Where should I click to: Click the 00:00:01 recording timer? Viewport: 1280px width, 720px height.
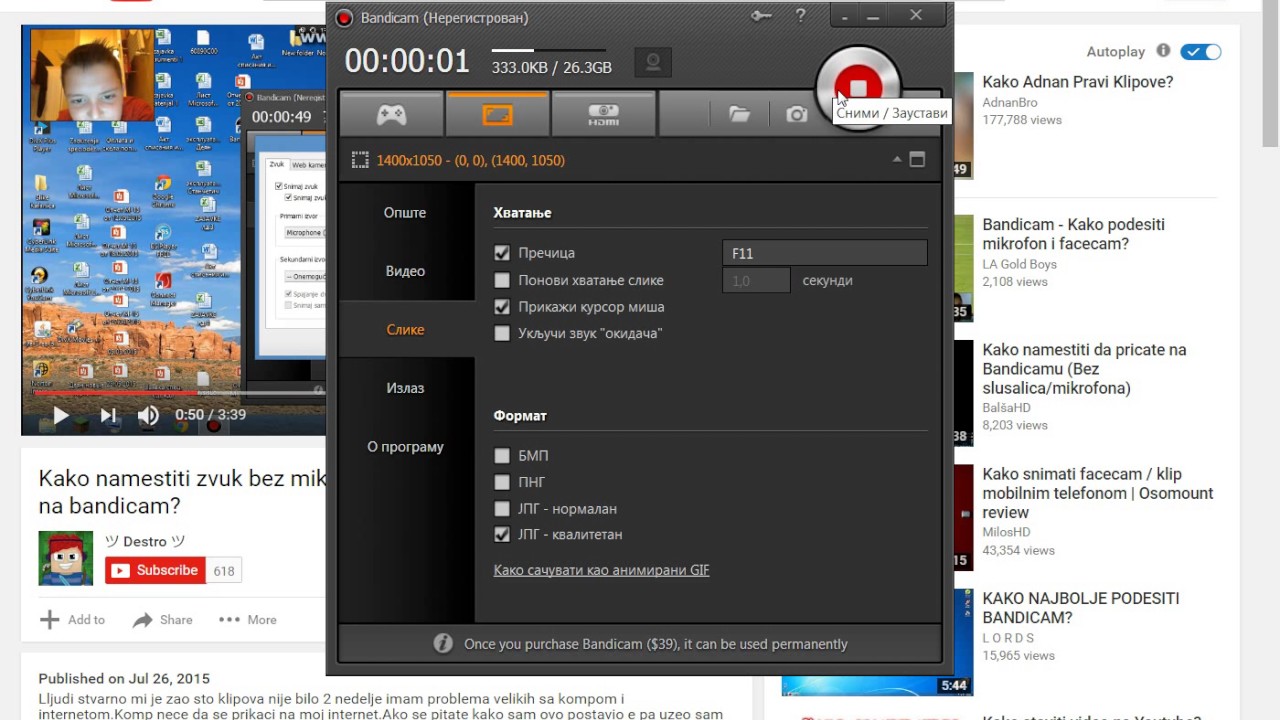click(x=407, y=61)
